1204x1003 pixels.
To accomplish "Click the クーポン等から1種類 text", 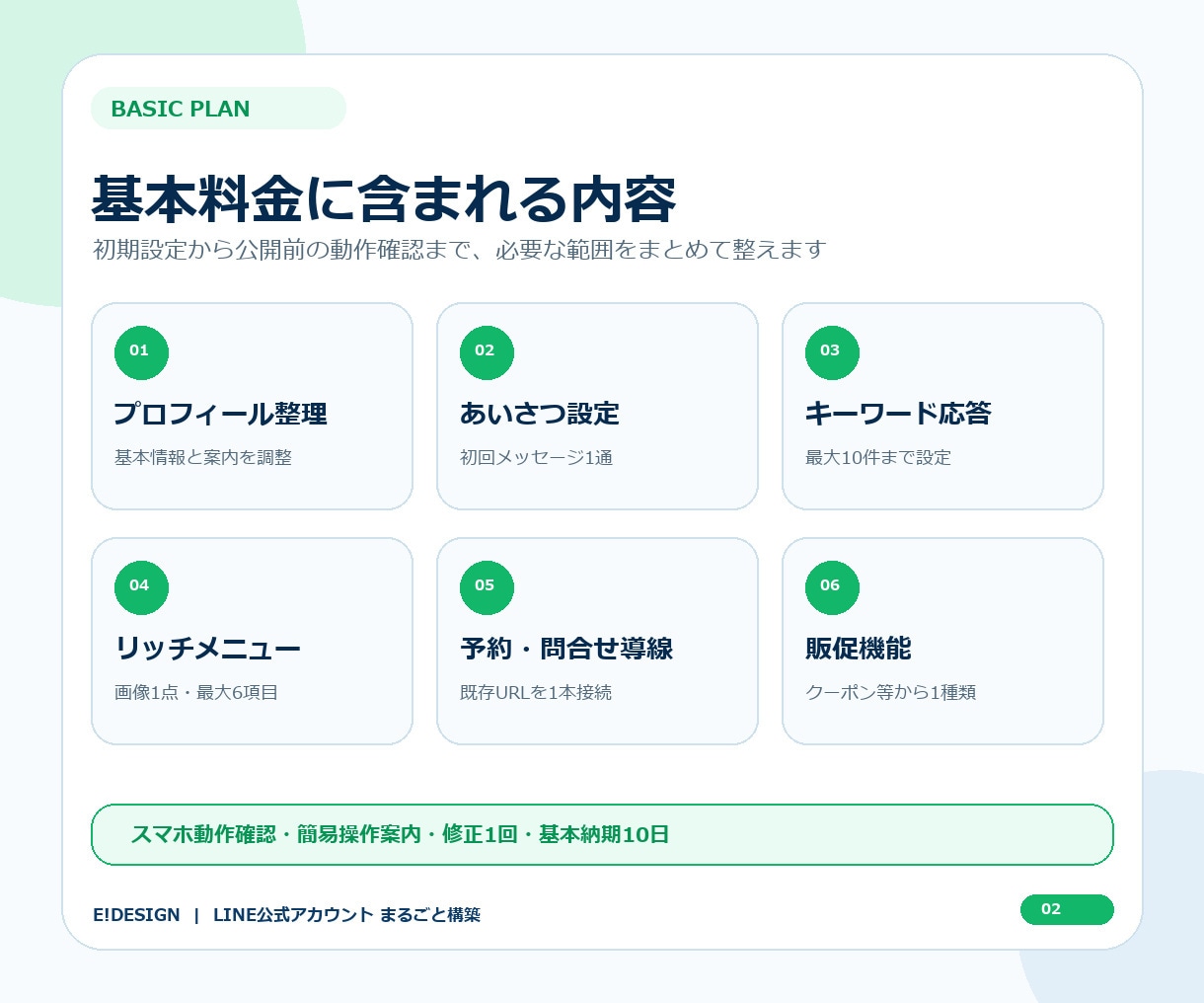I will tap(891, 692).
